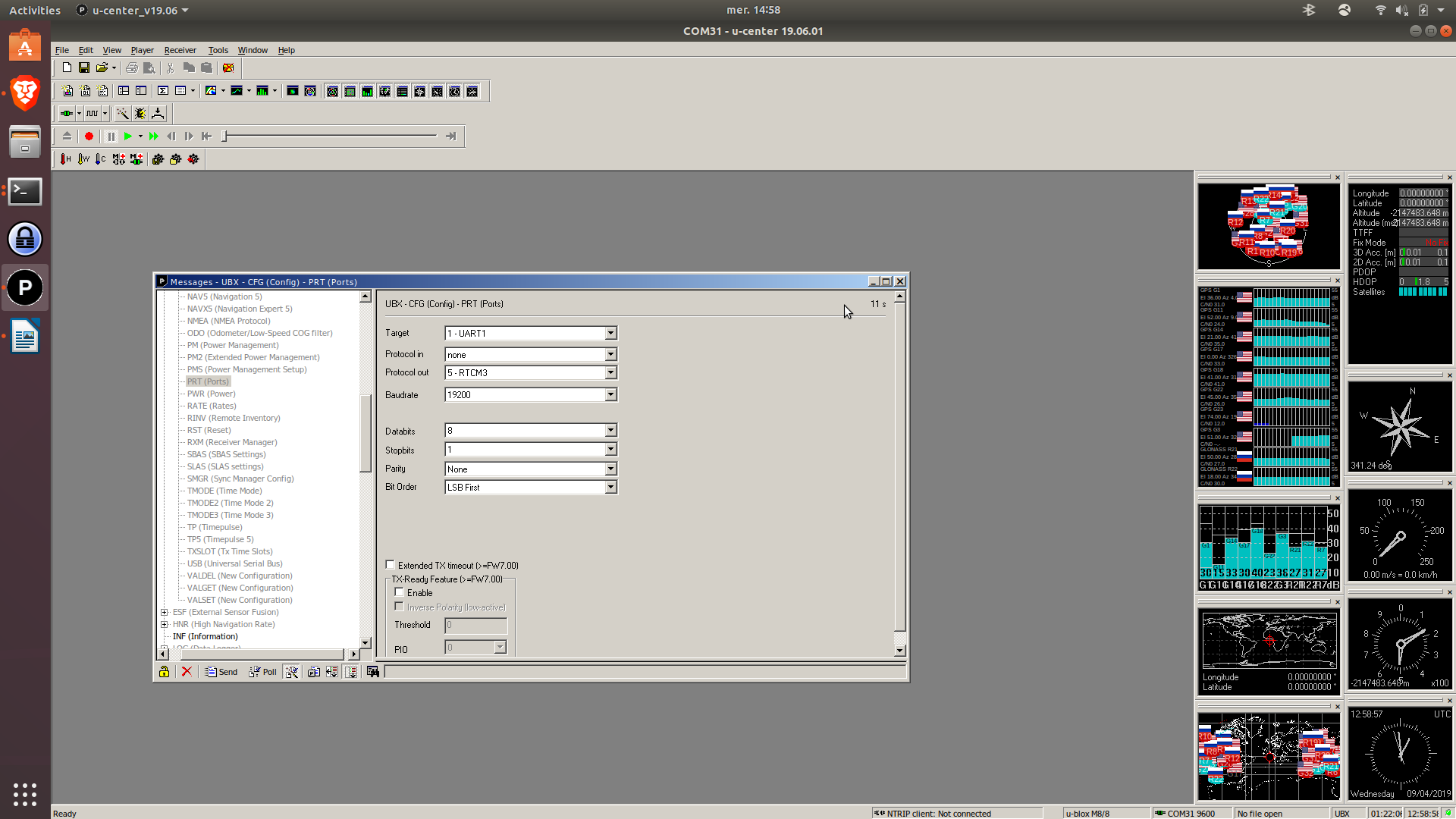
Task: Click the autobauding magic wand icon
Action: (122, 114)
